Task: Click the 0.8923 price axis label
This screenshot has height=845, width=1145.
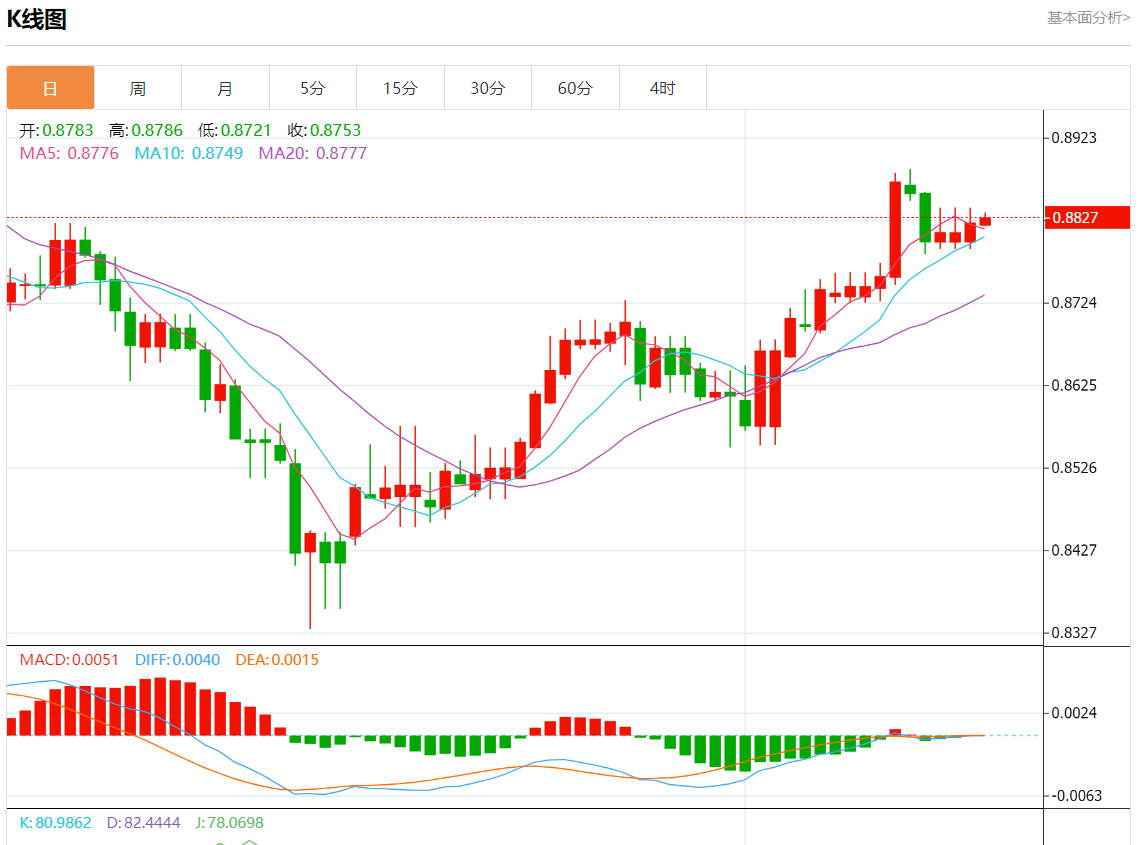Action: (1076, 137)
